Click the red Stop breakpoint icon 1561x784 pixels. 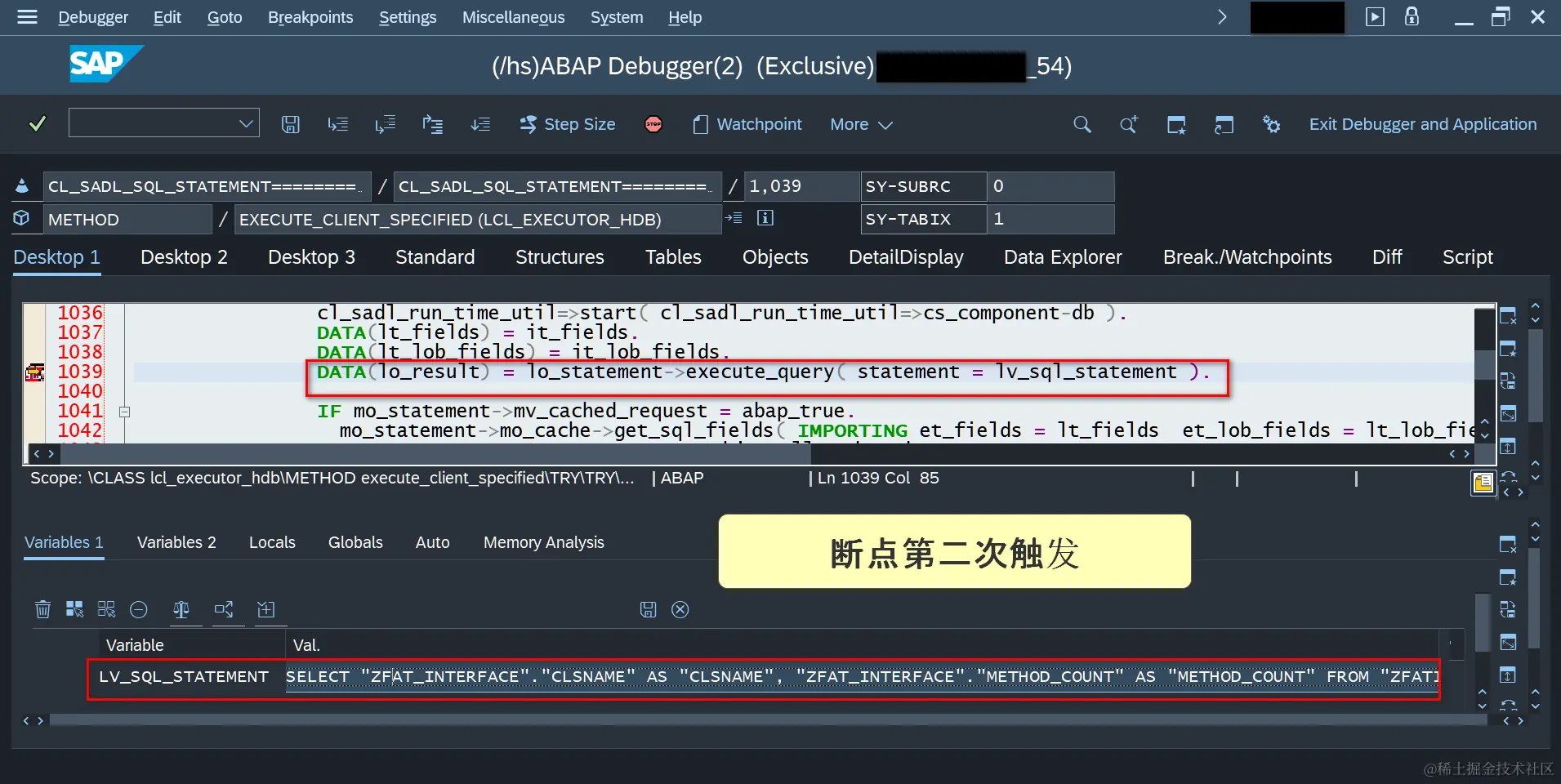coord(653,124)
